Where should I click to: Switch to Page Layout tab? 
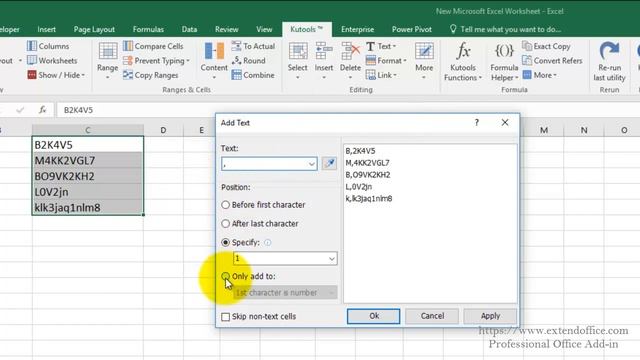point(94,29)
